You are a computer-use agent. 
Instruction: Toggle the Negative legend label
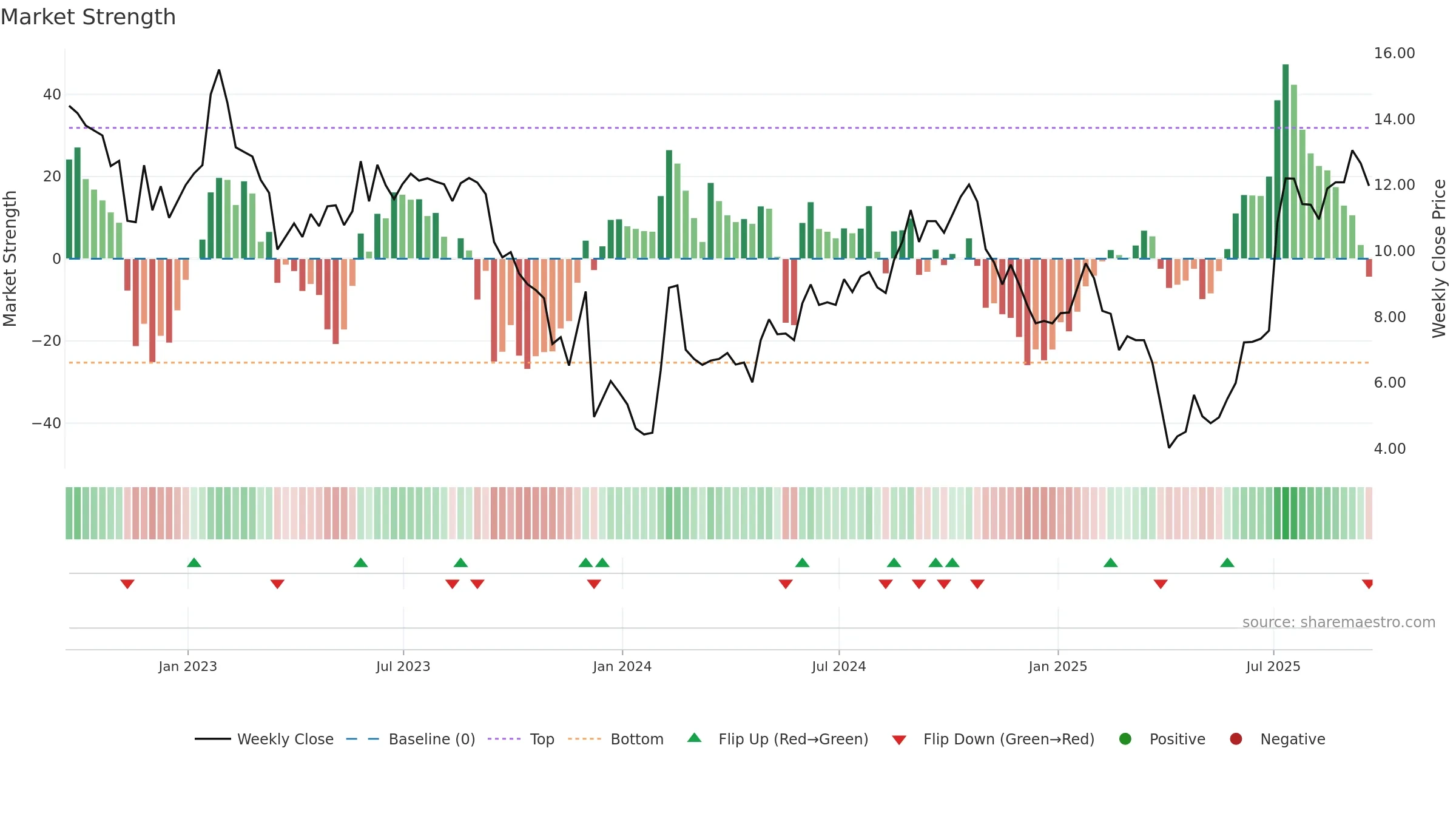coord(1293,740)
